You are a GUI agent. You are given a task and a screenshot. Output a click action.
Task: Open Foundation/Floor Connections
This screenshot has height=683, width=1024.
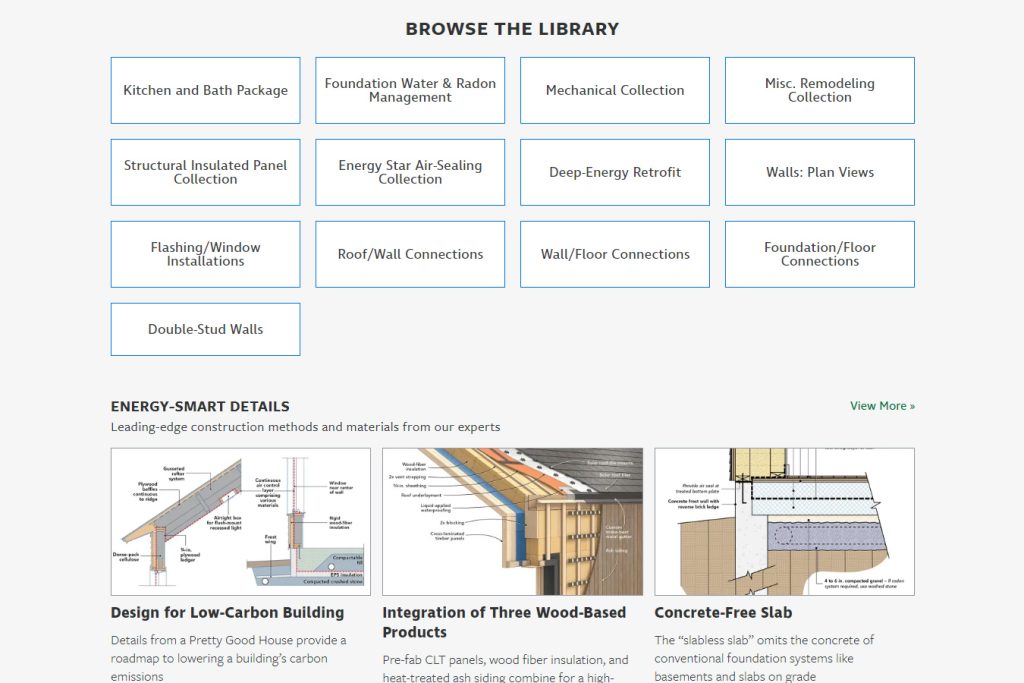coord(820,254)
